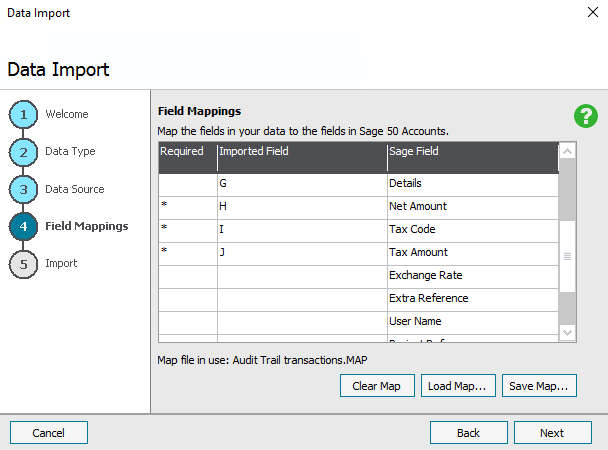
Task: Click the Sage Field column header
Action: click(x=470, y=152)
